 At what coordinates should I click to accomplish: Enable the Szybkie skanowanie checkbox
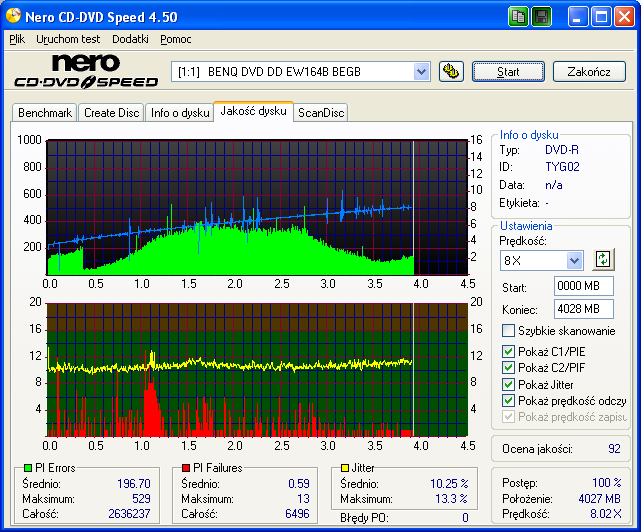508,330
